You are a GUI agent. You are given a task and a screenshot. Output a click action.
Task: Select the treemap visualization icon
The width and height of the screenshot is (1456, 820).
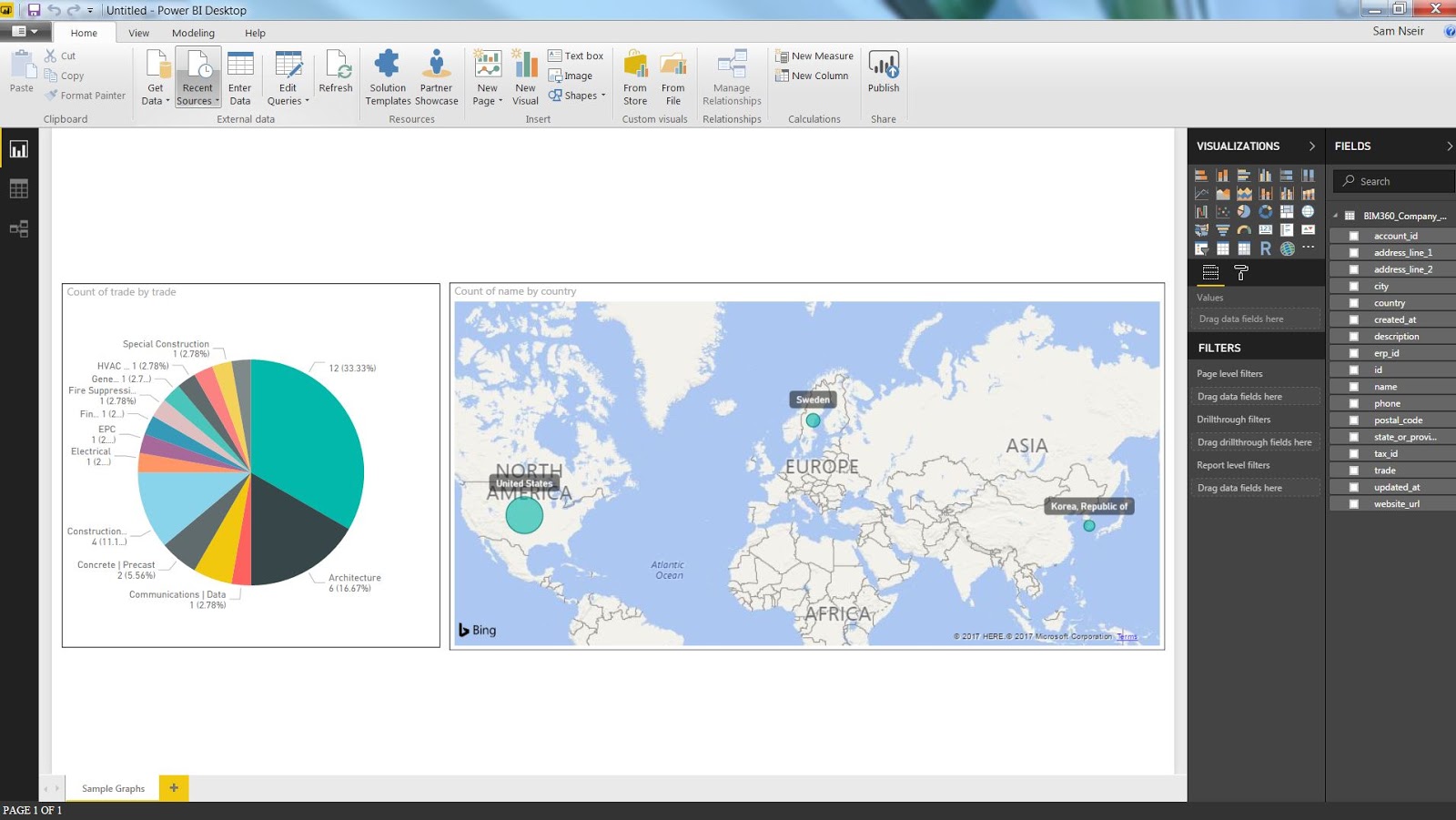pyautogui.click(x=1287, y=211)
